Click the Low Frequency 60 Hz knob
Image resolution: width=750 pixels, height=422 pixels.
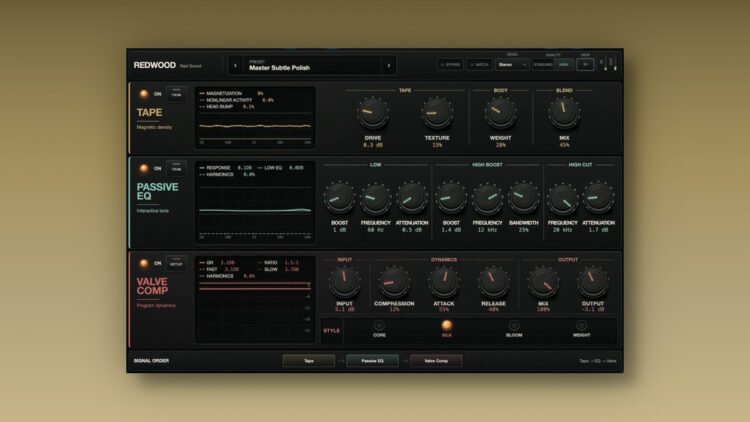point(375,197)
